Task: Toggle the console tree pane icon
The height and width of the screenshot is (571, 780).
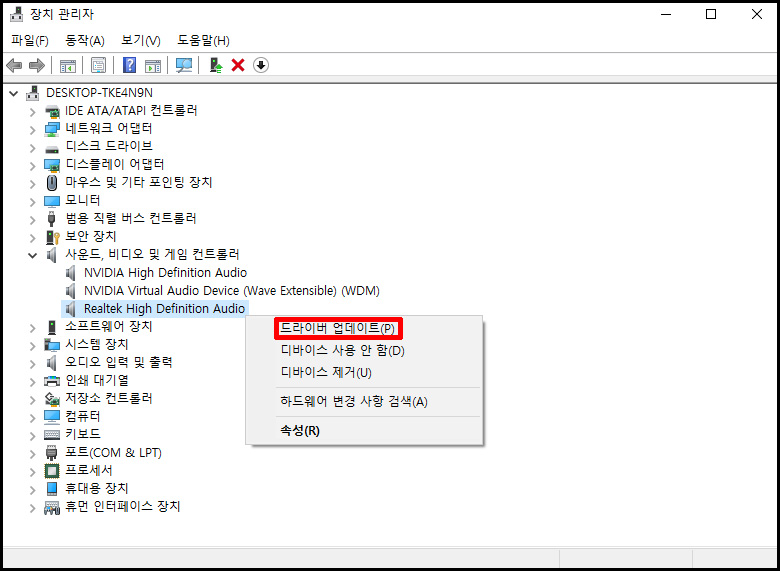Action: [68, 65]
